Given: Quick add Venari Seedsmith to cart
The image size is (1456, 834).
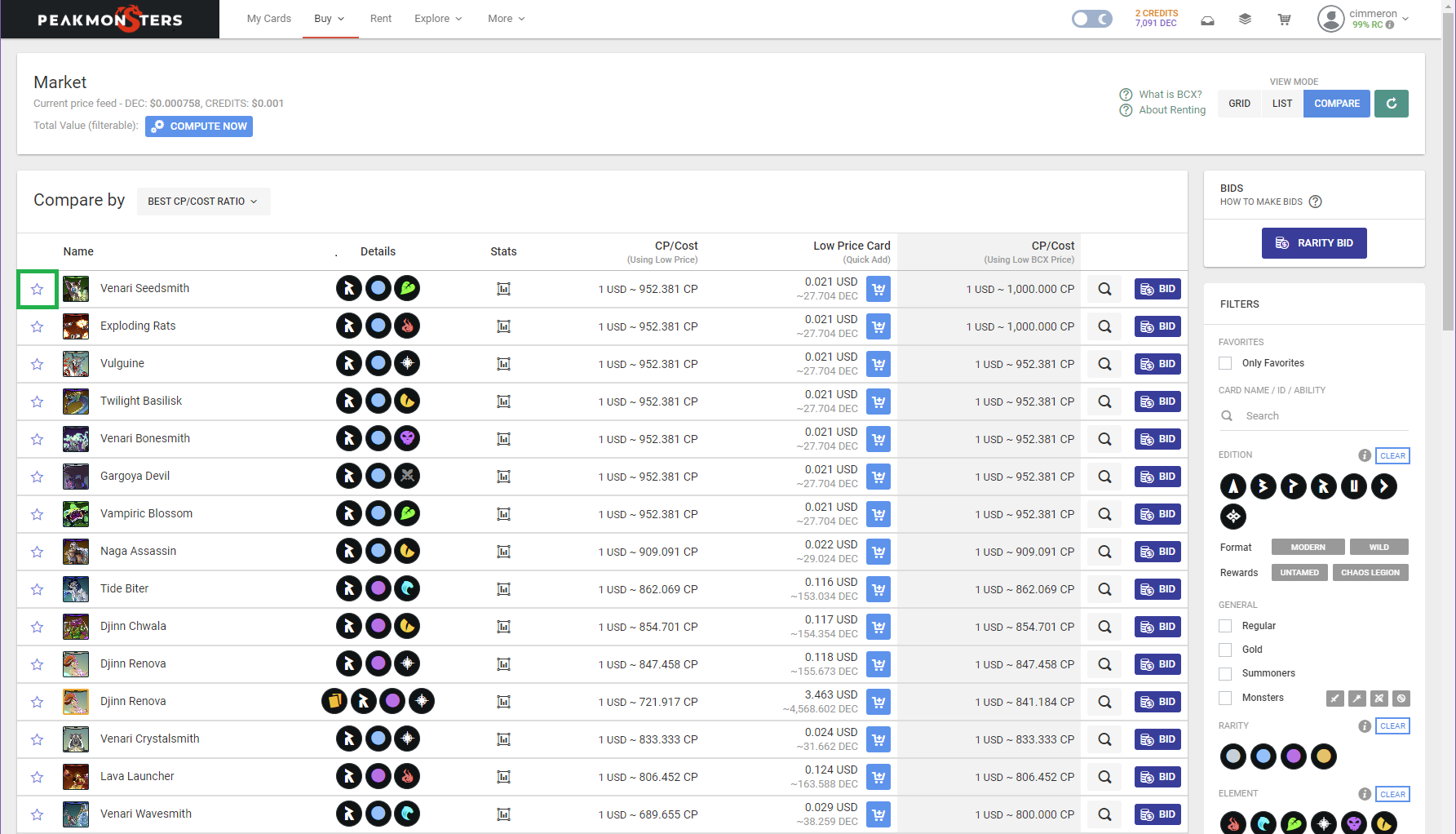Looking at the screenshot, I should point(878,289).
